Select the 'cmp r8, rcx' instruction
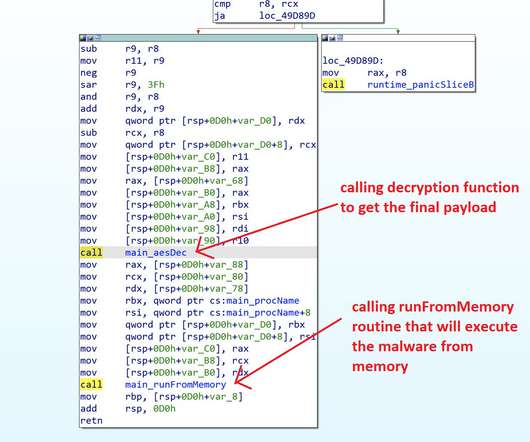The image size is (530, 442). pyautogui.click(x=256, y=4)
